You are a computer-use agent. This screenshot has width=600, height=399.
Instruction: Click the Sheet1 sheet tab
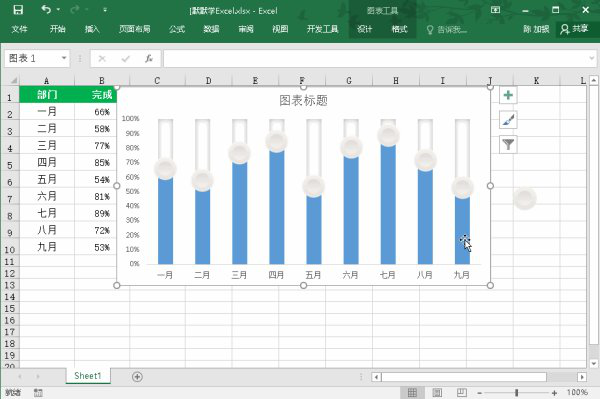[x=88, y=376]
